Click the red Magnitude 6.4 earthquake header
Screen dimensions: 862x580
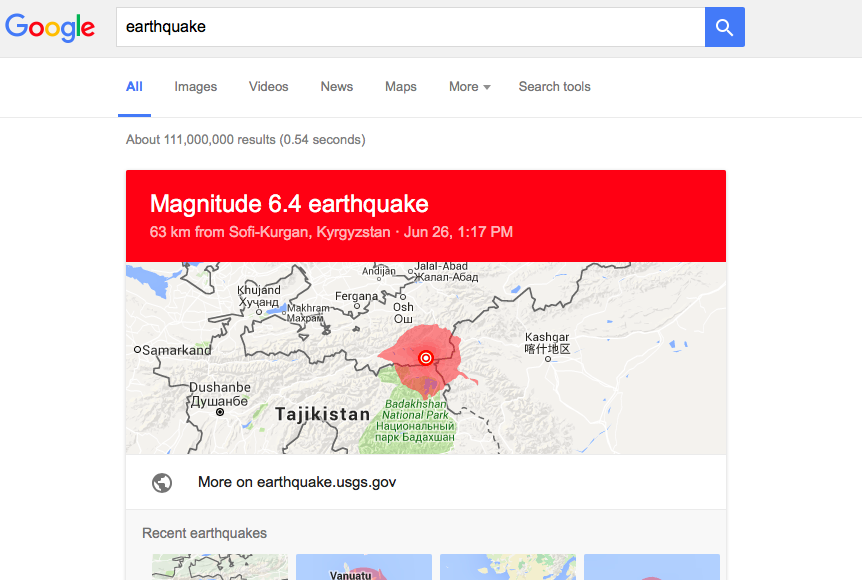[426, 216]
